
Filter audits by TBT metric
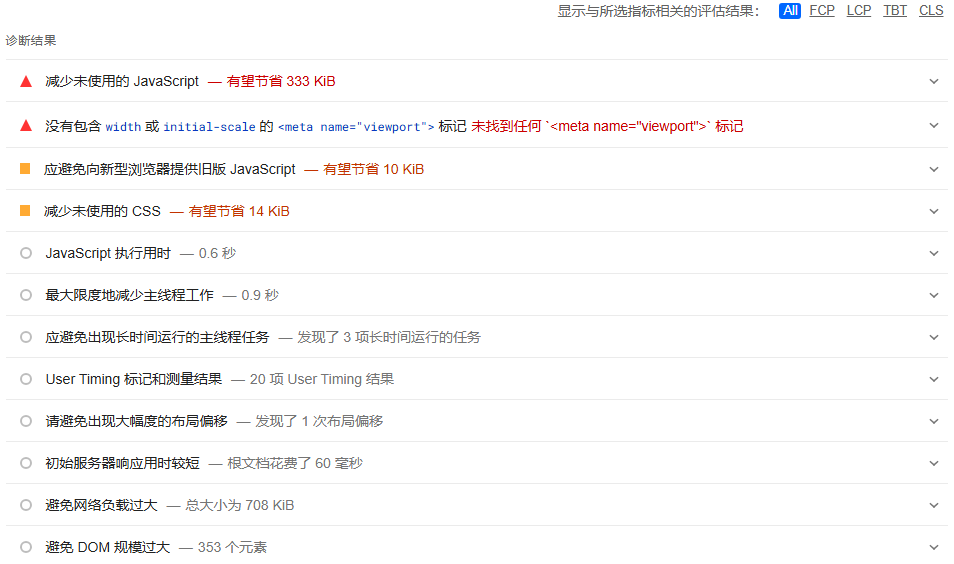895,11
